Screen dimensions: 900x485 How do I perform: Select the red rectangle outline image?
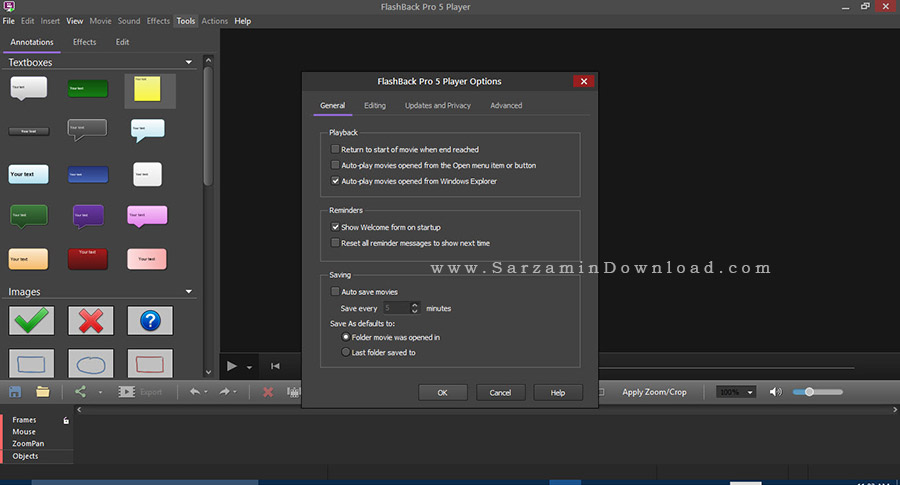point(150,363)
